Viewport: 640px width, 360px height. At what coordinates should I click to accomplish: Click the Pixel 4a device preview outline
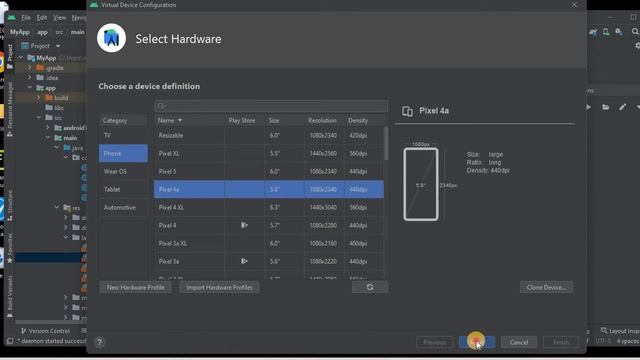[421, 184]
